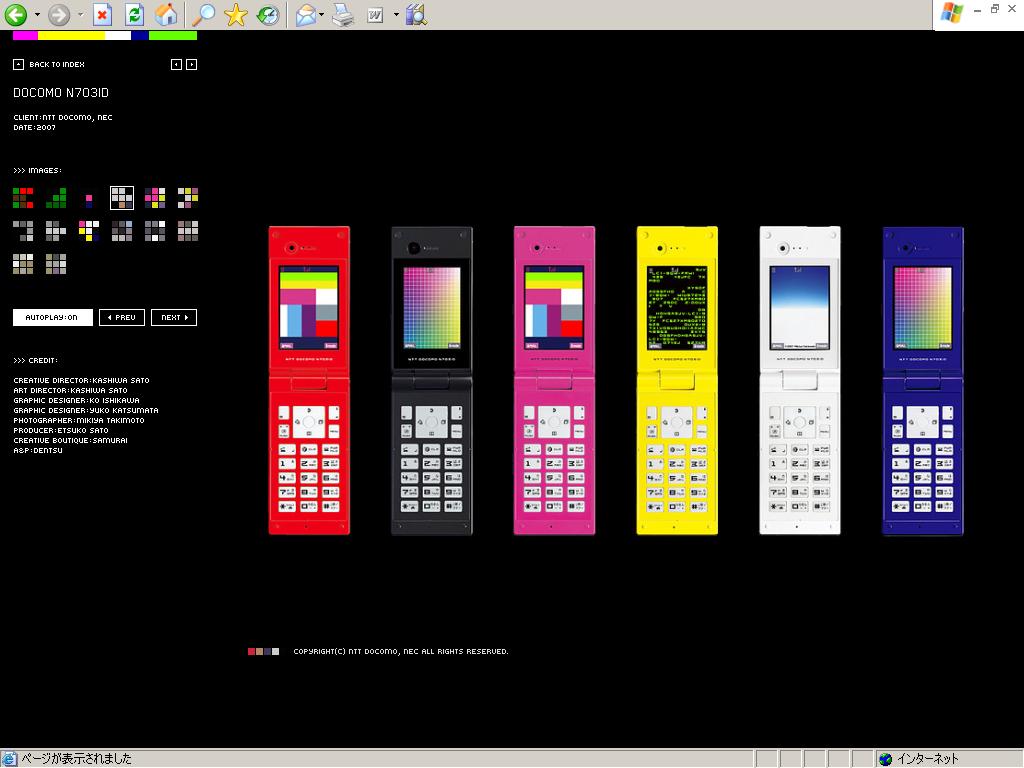Click the Prev button
Screen dimensions: 1024x768
(122, 317)
